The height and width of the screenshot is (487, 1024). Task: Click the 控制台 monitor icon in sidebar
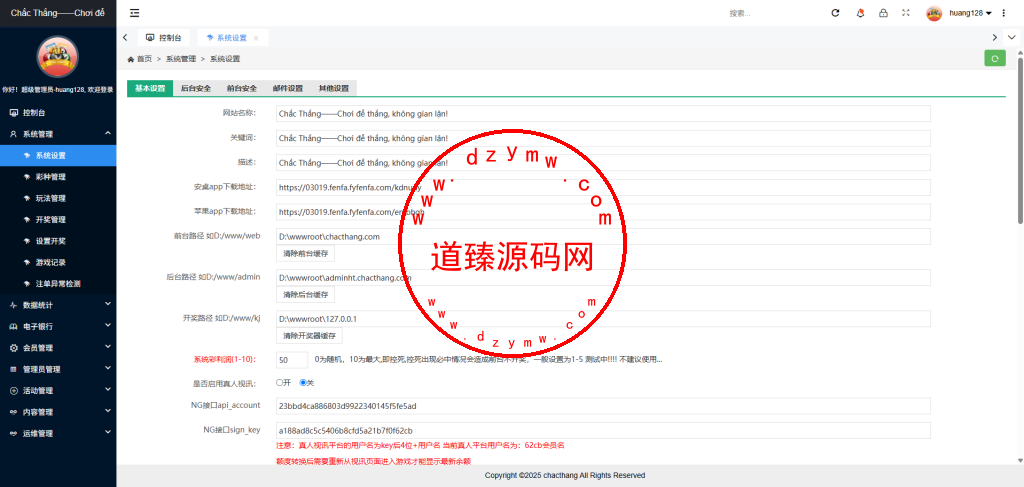(14, 113)
